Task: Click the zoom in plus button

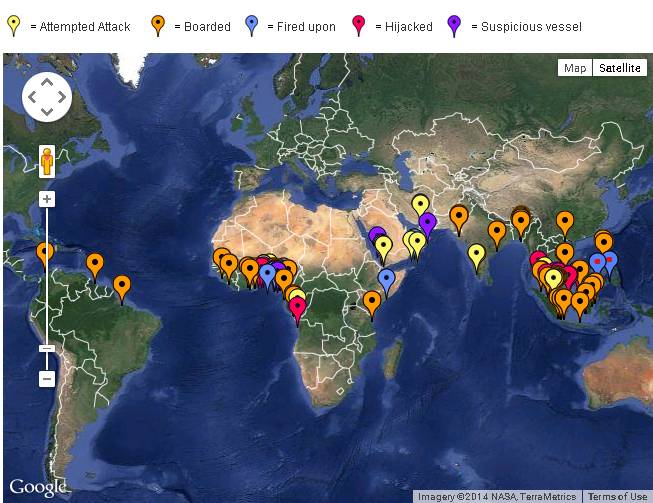Action: coord(46,199)
